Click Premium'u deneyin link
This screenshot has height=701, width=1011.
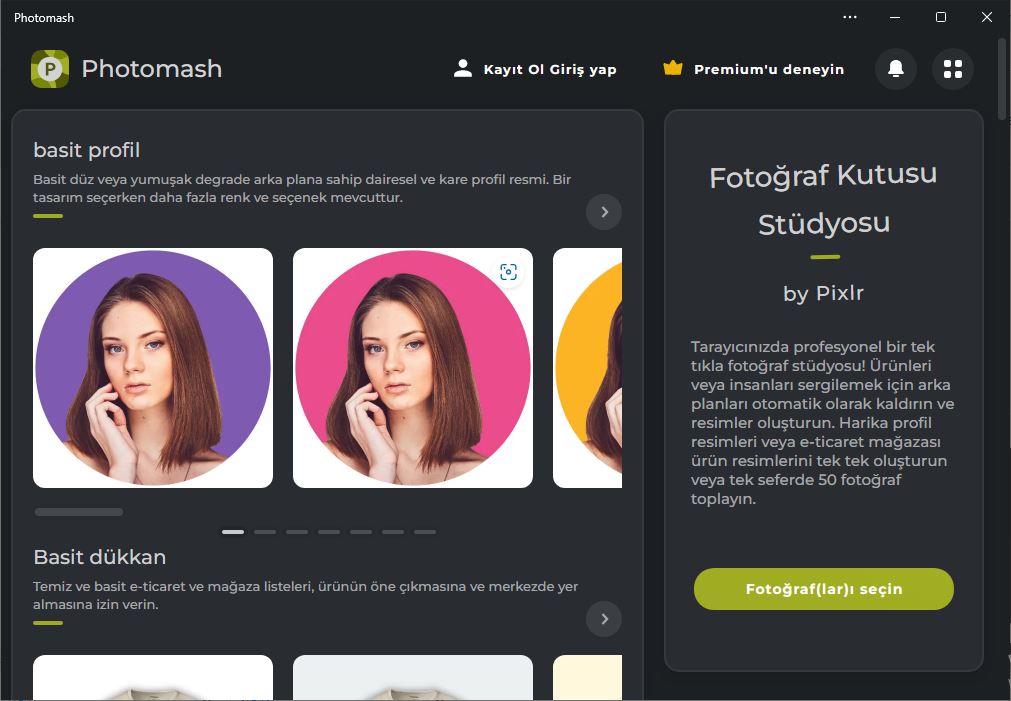(x=769, y=69)
